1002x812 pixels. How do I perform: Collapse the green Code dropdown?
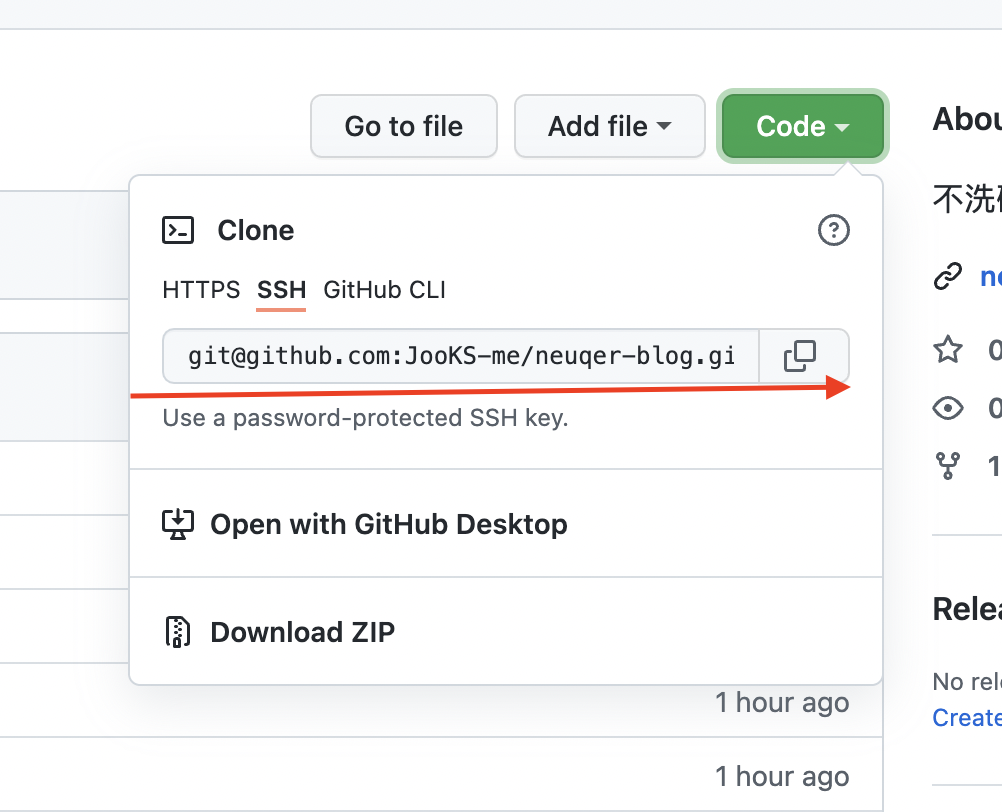802,126
